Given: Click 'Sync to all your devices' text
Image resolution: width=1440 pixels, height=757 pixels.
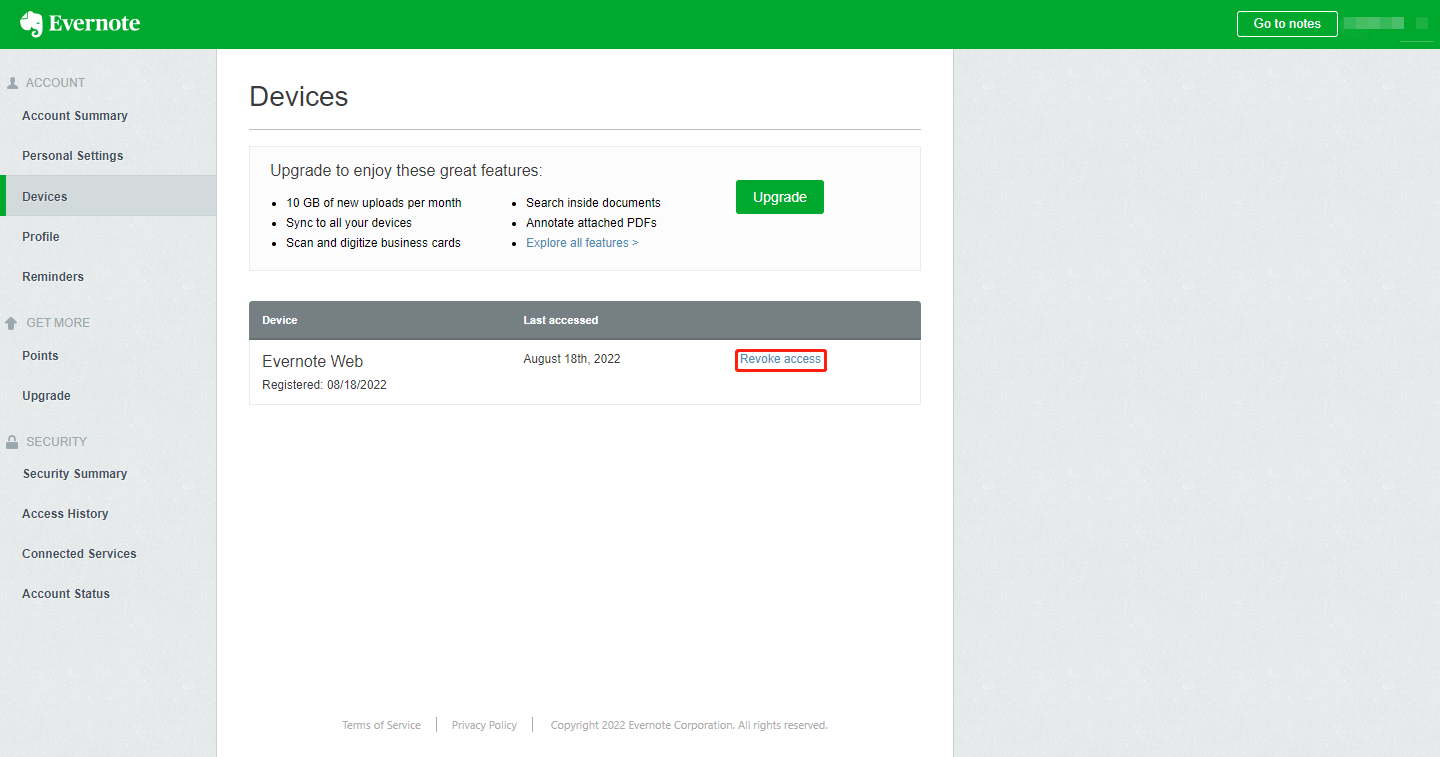Looking at the screenshot, I should point(349,223).
